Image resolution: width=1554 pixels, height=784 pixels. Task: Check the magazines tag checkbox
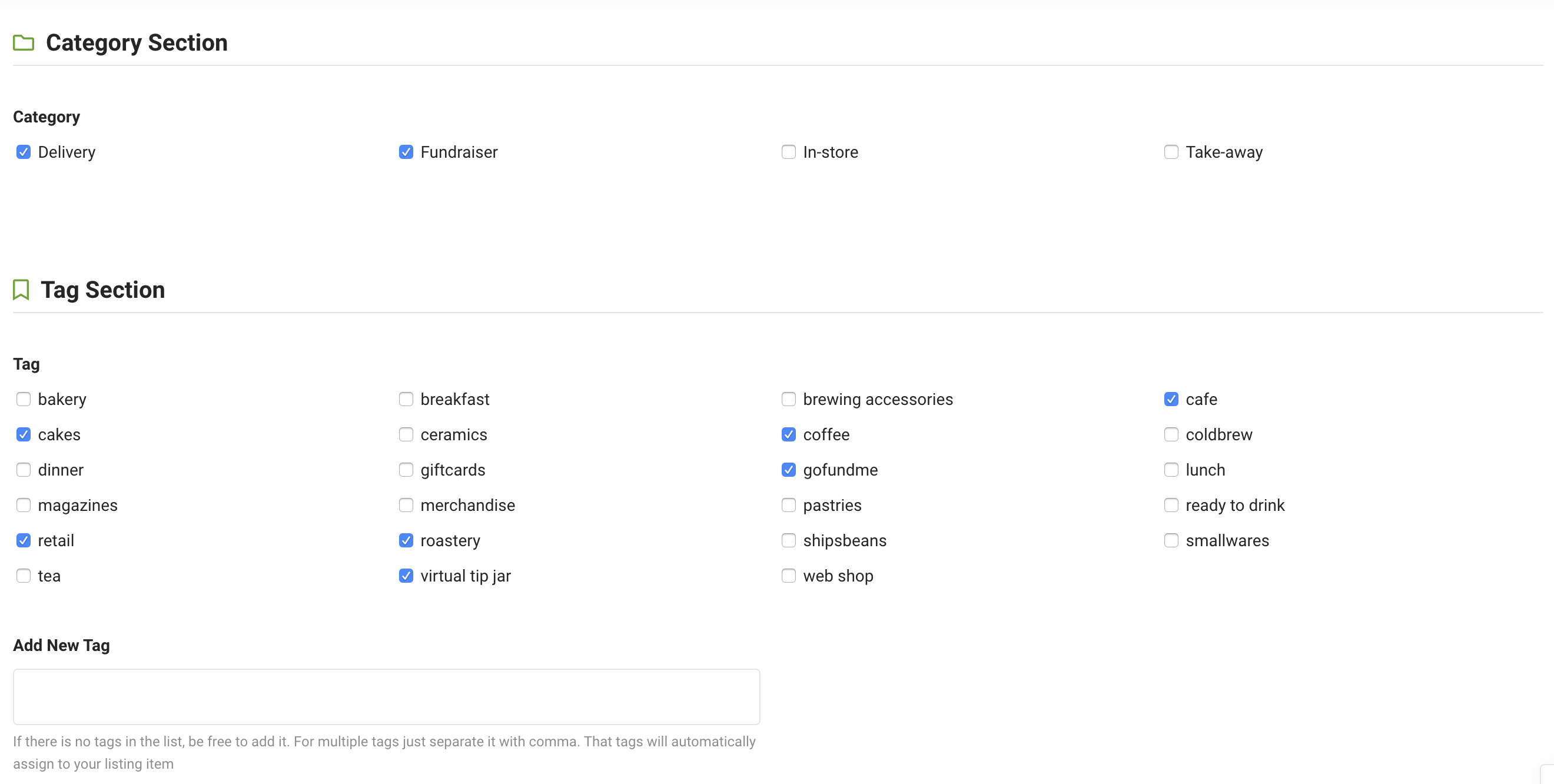24,506
